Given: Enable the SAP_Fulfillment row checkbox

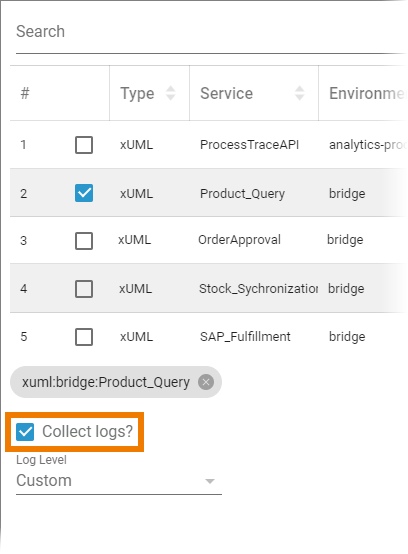Looking at the screenshot, I should (x=84, y=337).
